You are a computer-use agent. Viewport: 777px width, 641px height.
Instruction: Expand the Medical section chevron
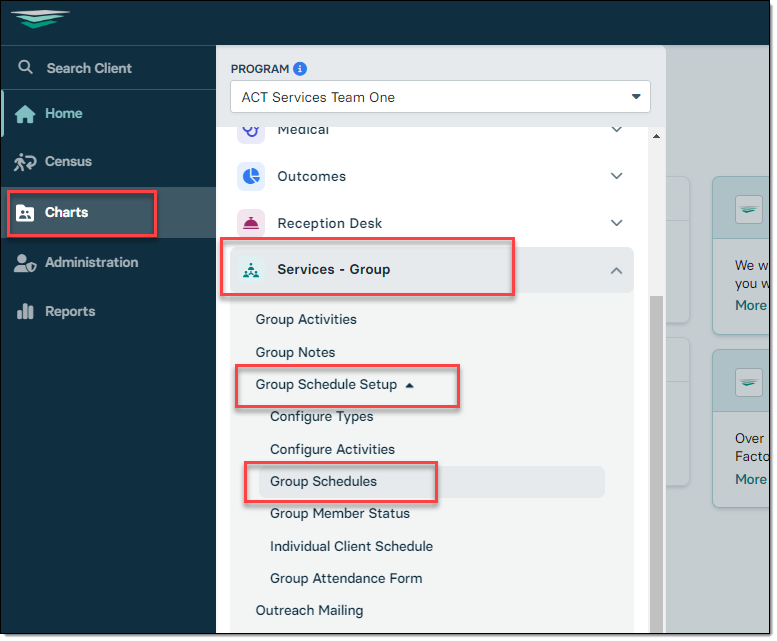point(616,130)
